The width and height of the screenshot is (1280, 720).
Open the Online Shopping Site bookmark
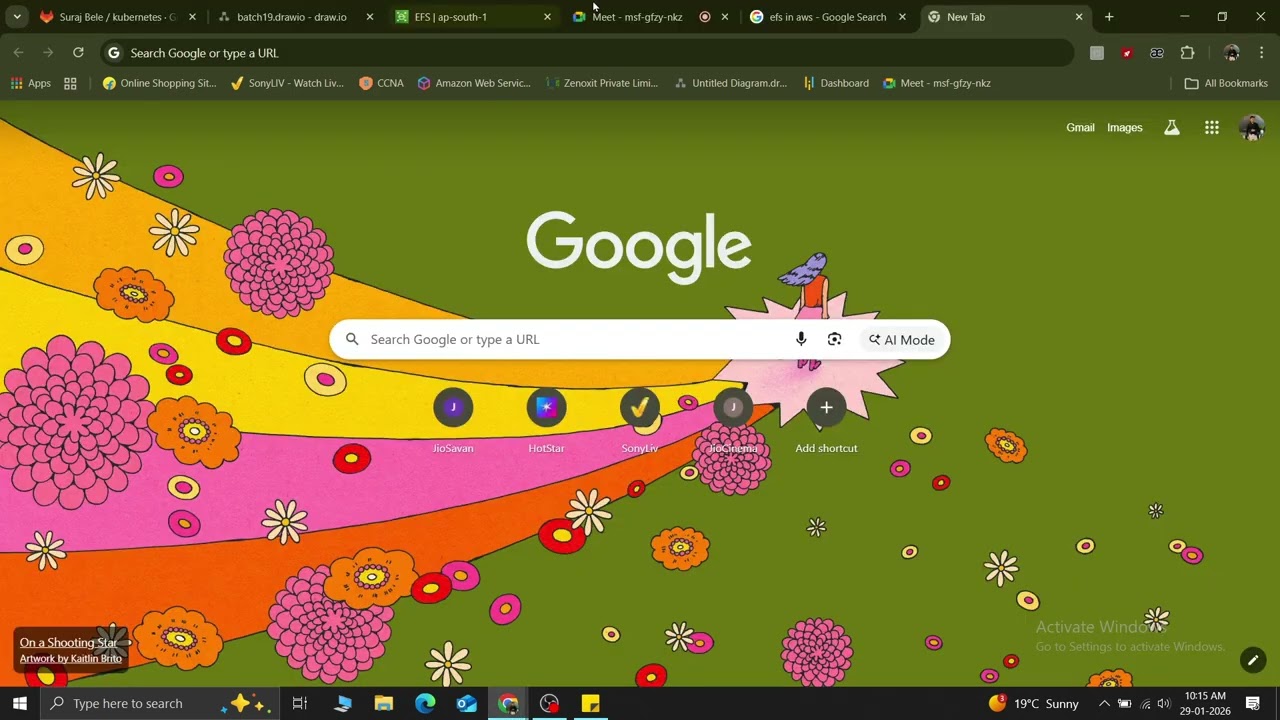(160, 83)
